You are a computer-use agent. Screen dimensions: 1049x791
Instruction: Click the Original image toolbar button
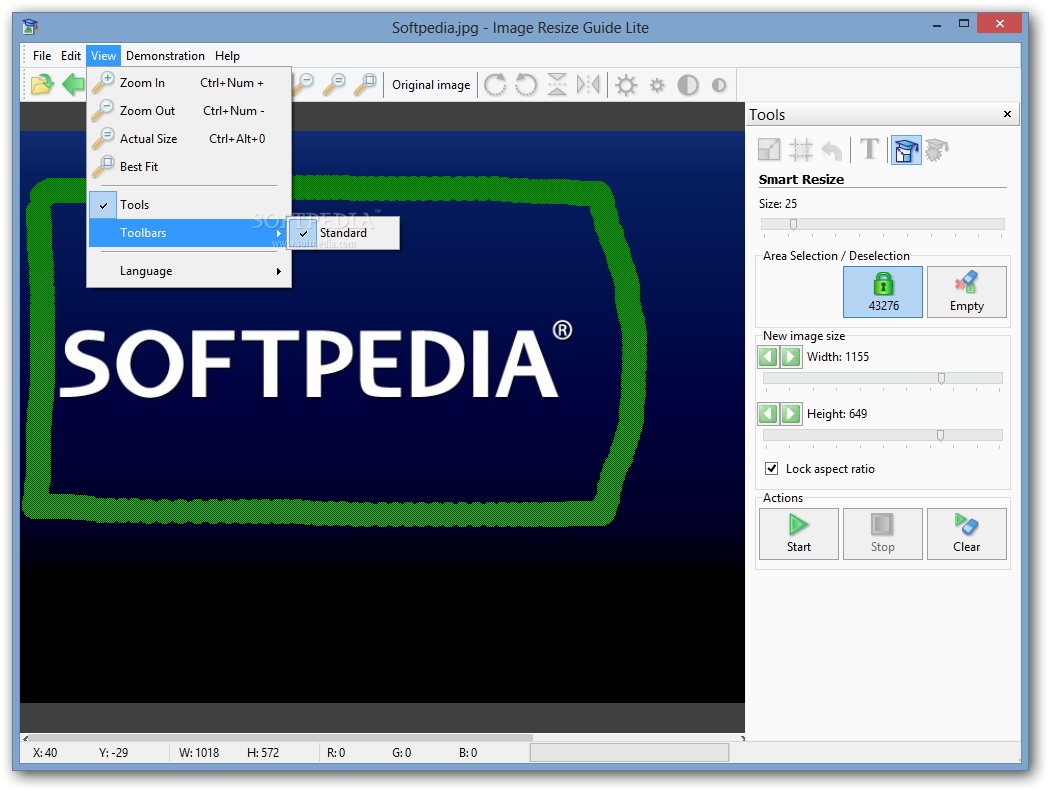431,85
